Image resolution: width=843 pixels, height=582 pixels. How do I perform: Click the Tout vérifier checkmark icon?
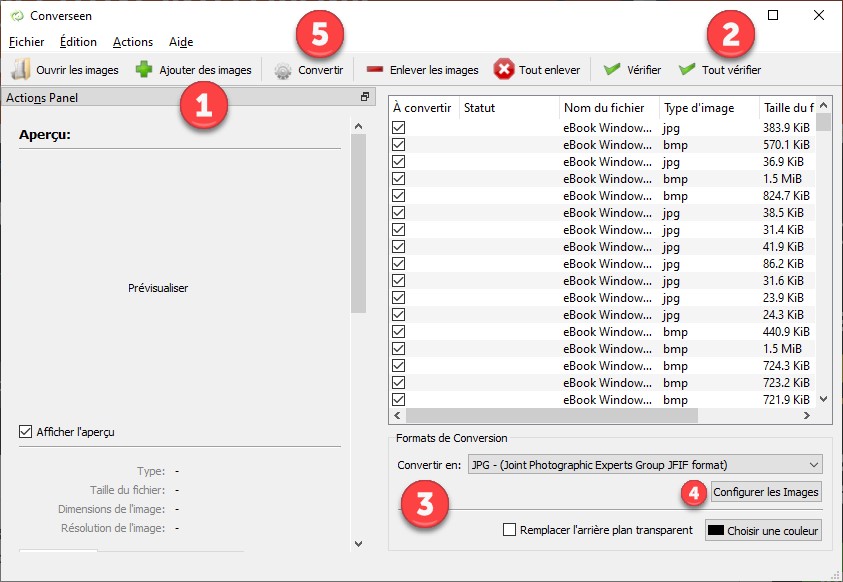[687, 70]
